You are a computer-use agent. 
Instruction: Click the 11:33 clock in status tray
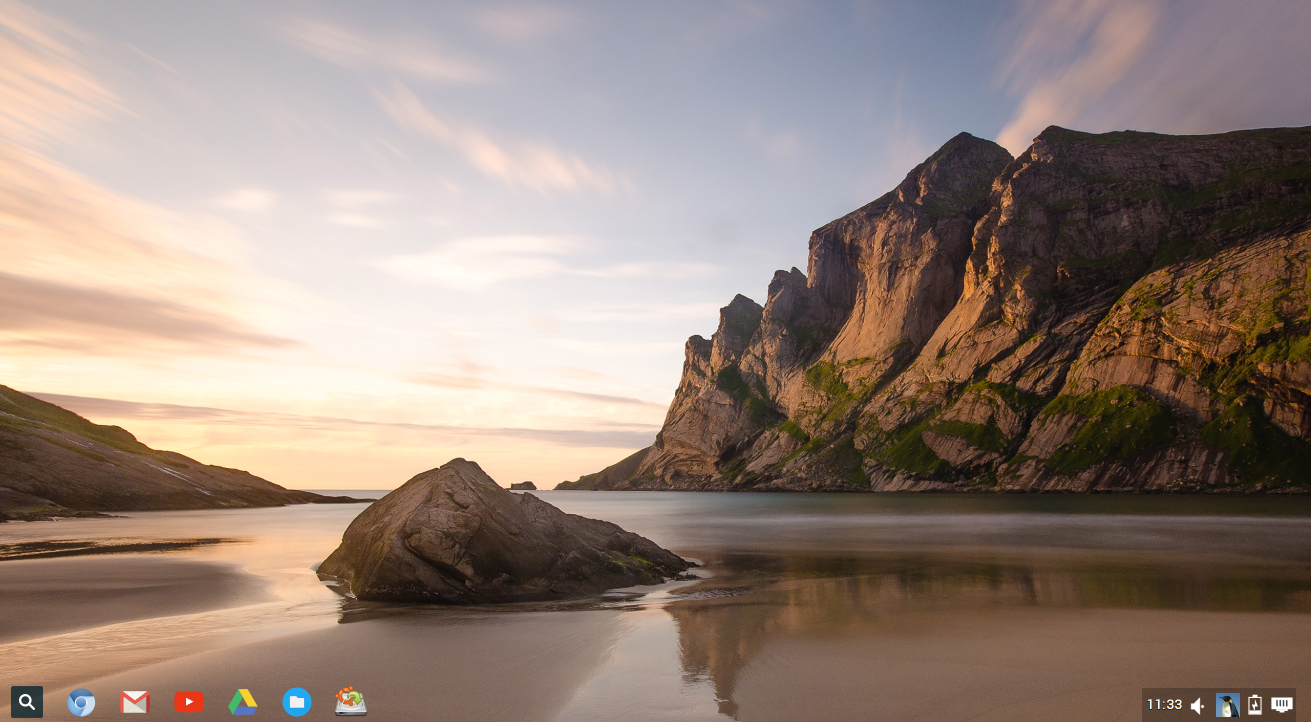[x=1164, y=705]
